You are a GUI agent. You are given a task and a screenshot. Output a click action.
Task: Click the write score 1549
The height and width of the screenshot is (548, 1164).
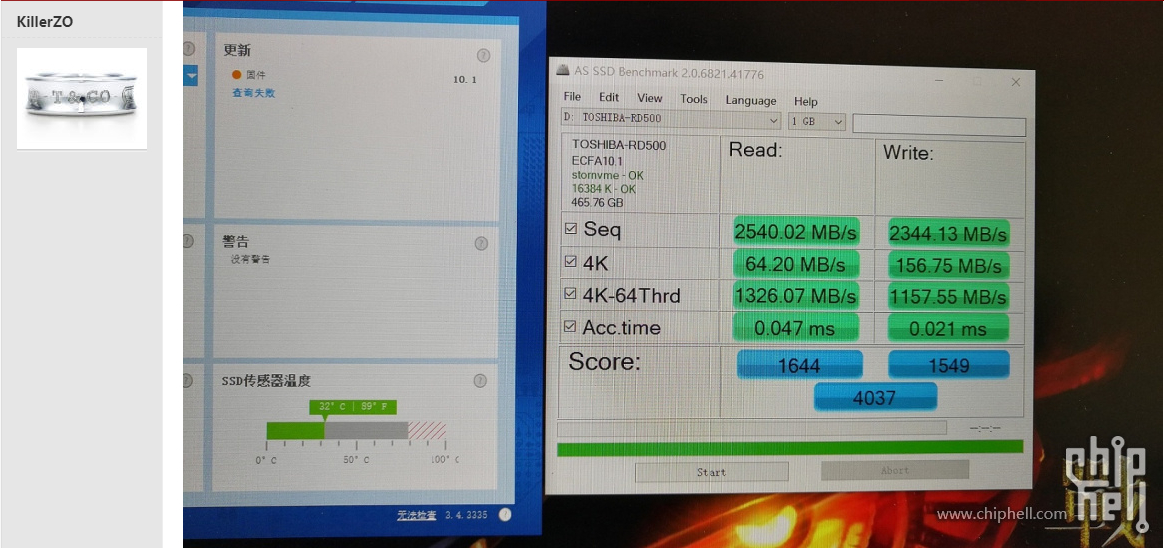[x=949, y=365]
